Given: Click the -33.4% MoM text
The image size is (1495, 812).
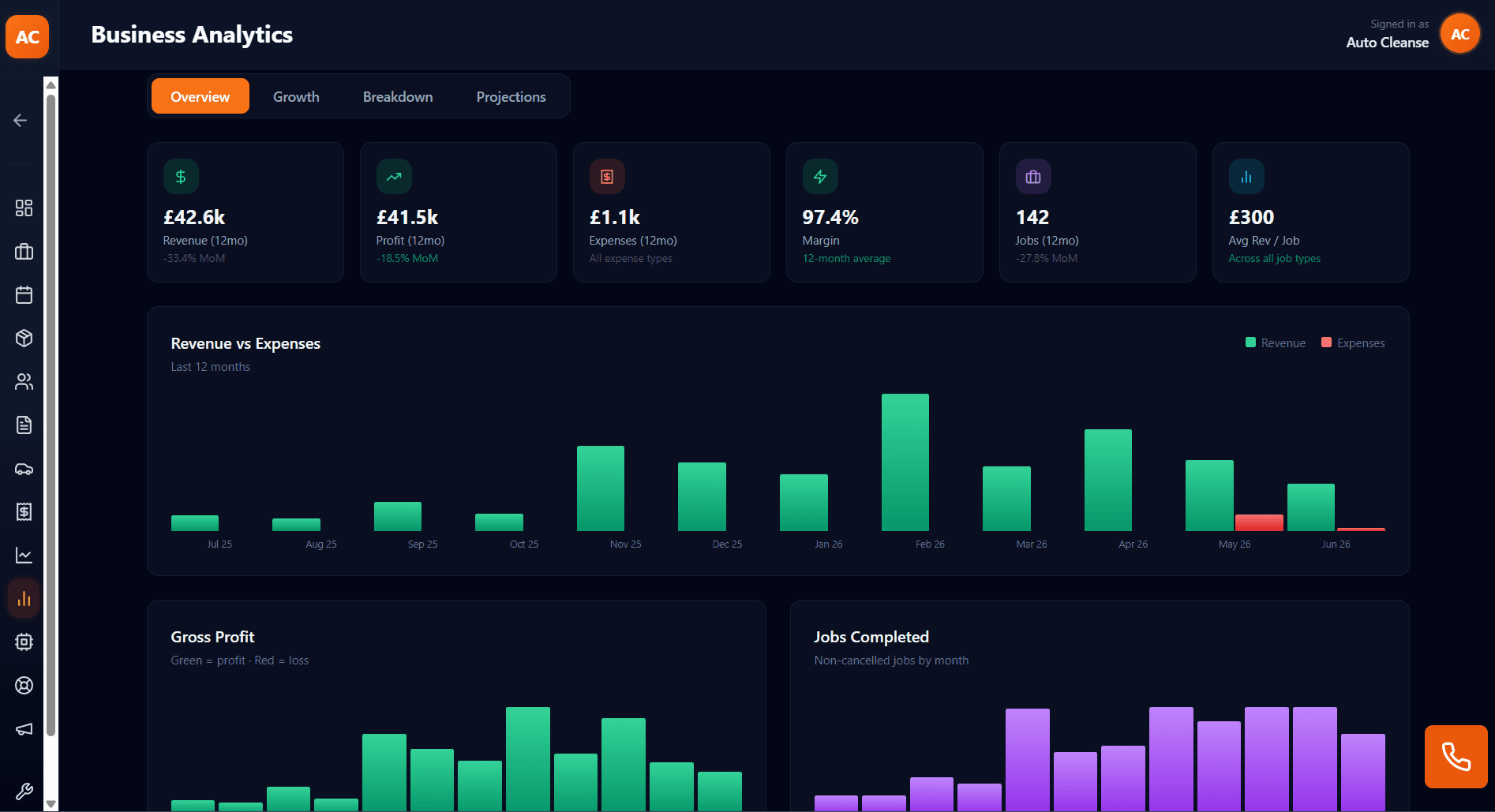Looking at the screenshot, I should [x=194, y=258].
